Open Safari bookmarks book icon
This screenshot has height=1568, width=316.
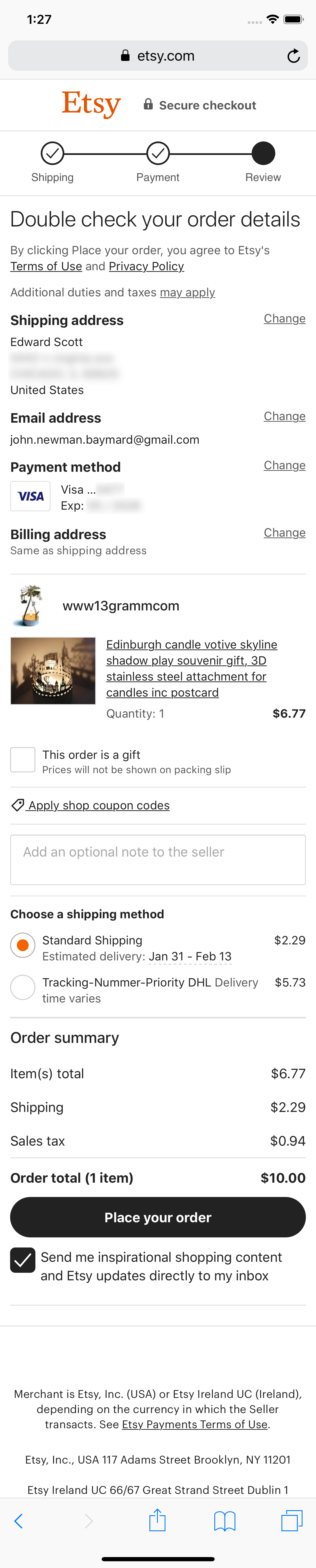tap(225, 1521)
